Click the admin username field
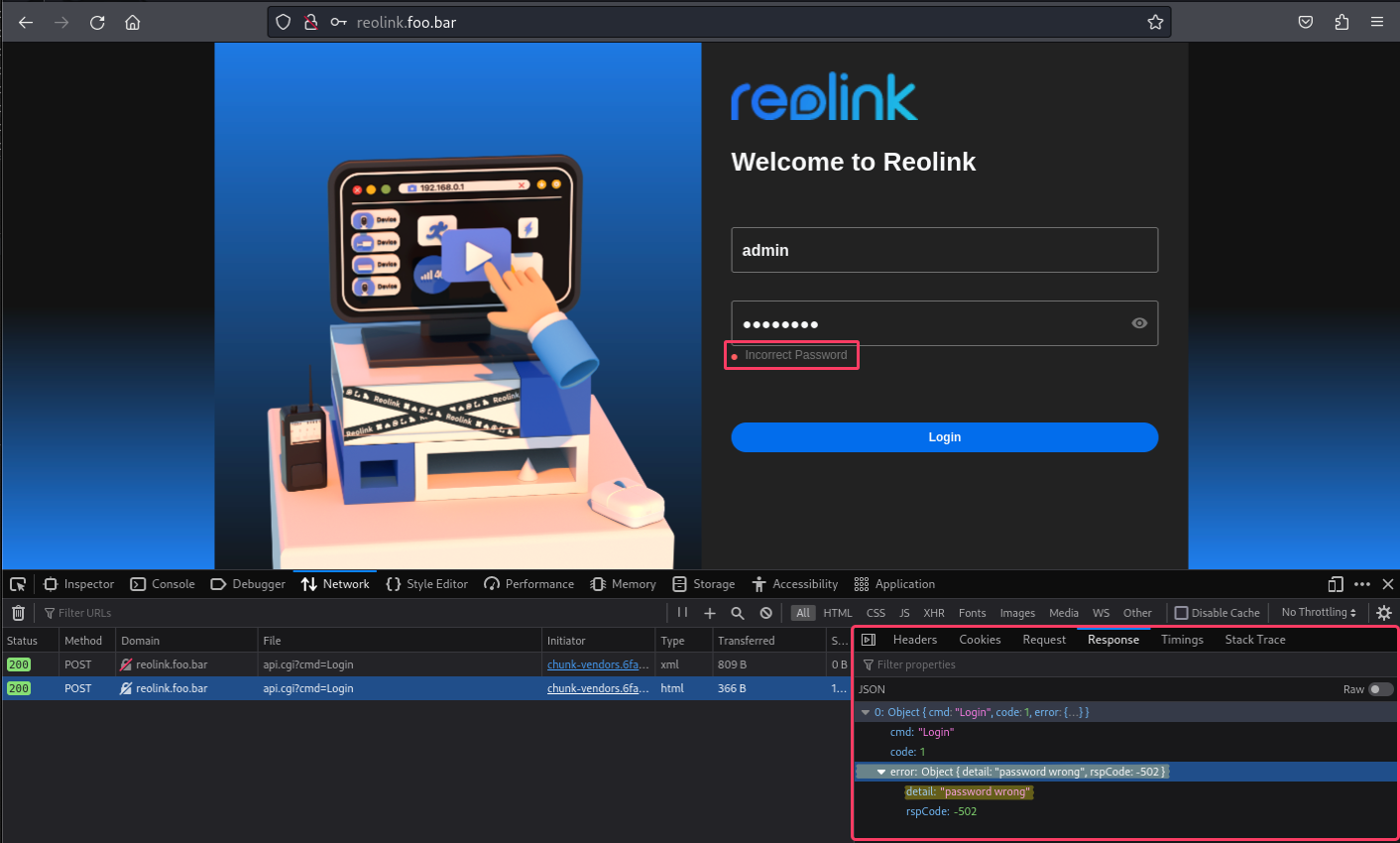1400x843 pixels. pyautogui.click(x=945, y=250)
